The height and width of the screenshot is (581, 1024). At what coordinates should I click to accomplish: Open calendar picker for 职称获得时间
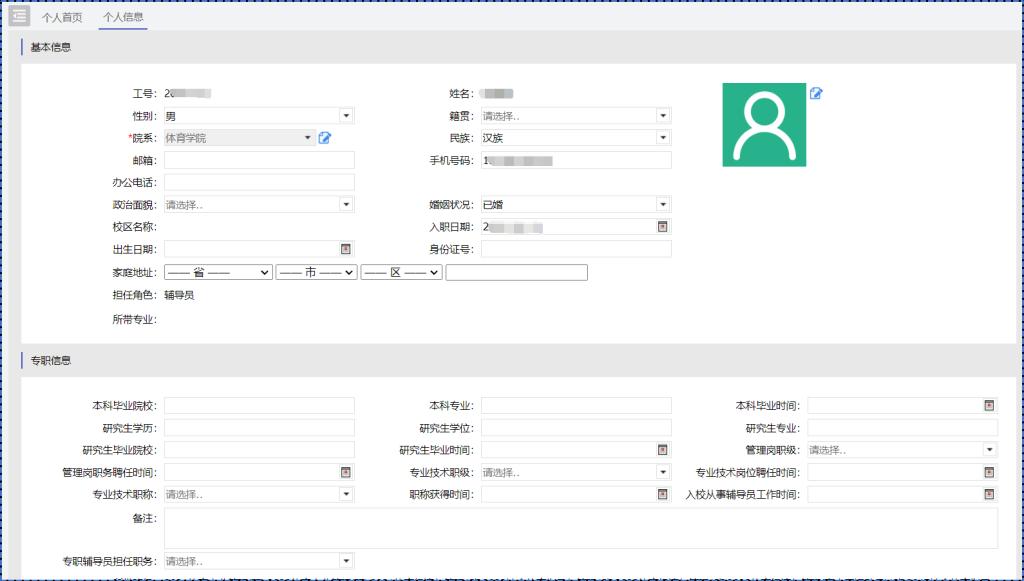pyautogui.click(x=662, y=494)
